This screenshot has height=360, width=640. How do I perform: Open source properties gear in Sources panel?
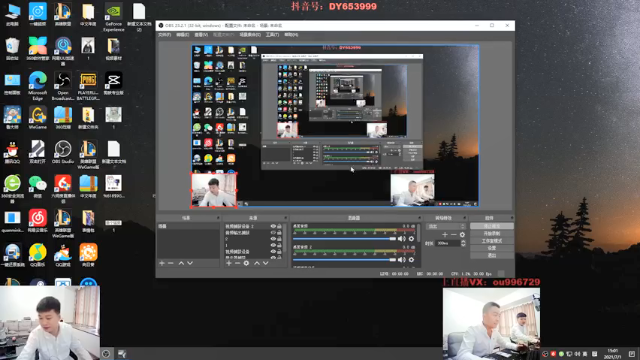pos(246,263)
